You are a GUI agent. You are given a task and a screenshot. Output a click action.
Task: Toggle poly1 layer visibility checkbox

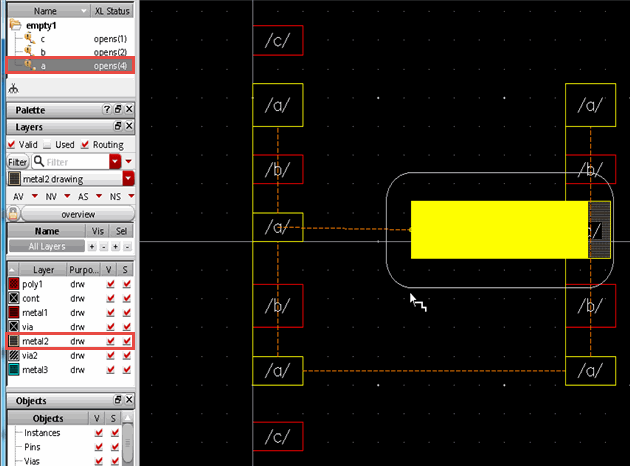click(110, 284)
